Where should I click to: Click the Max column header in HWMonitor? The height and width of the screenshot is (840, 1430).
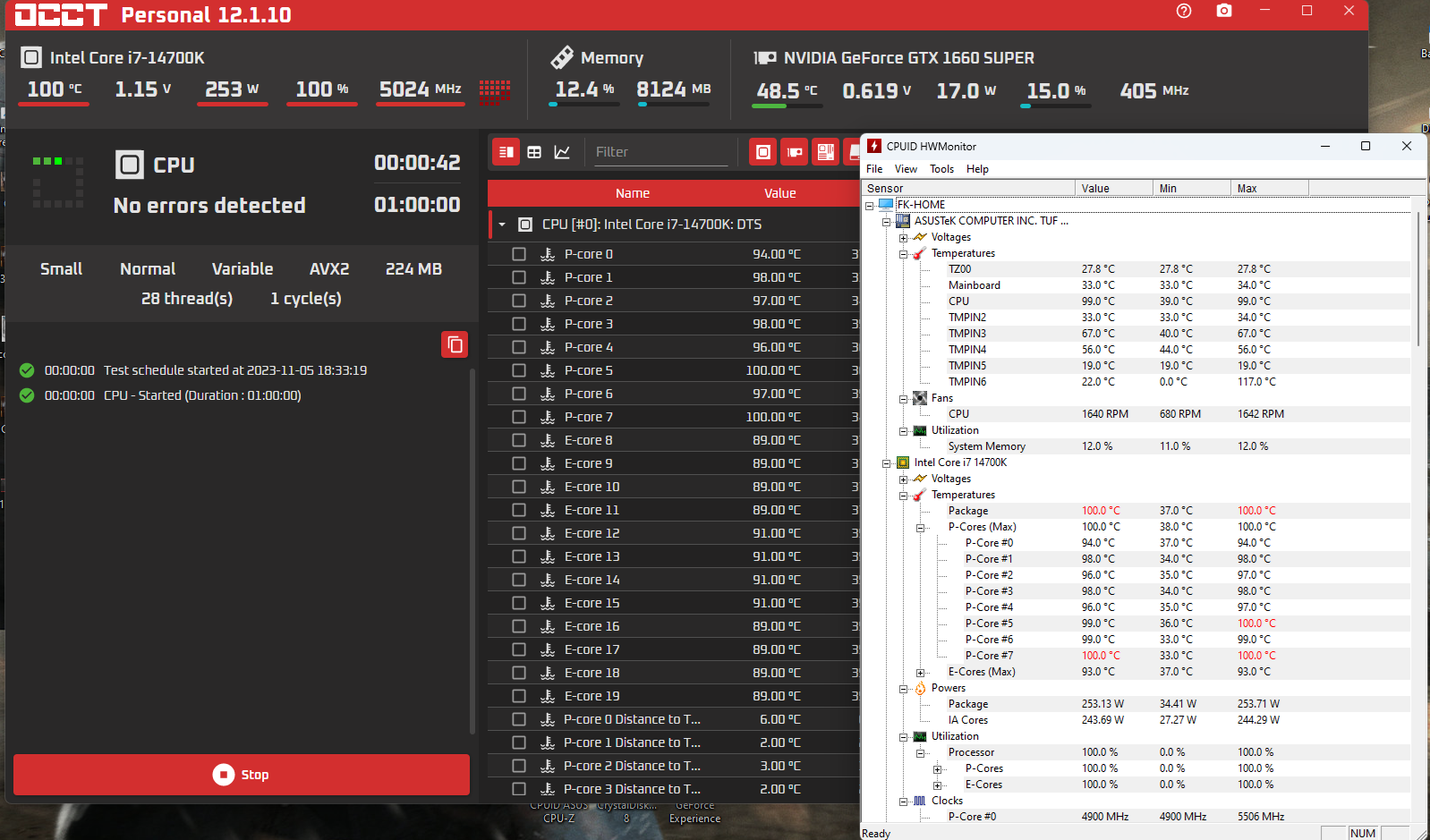[x=1270, y=188]
